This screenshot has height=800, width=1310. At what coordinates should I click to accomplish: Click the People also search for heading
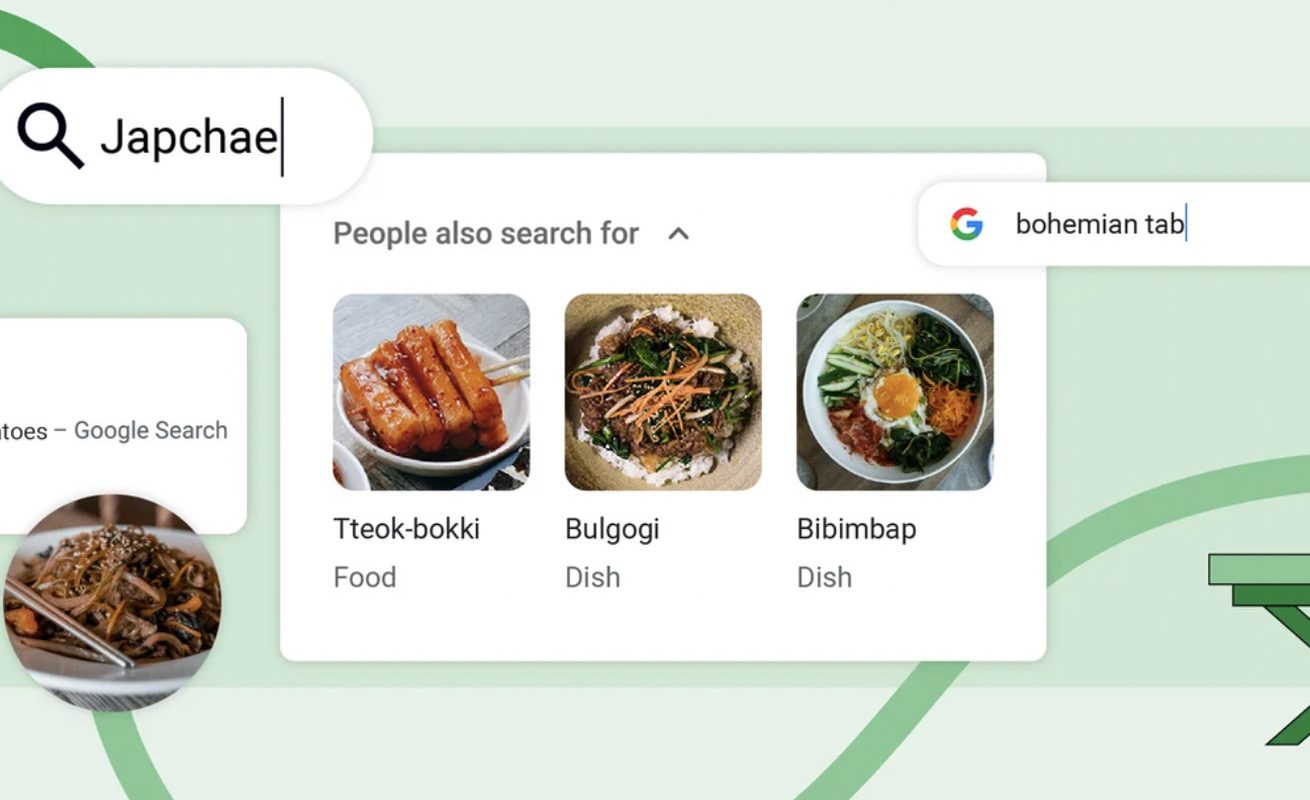coord(486,234)
